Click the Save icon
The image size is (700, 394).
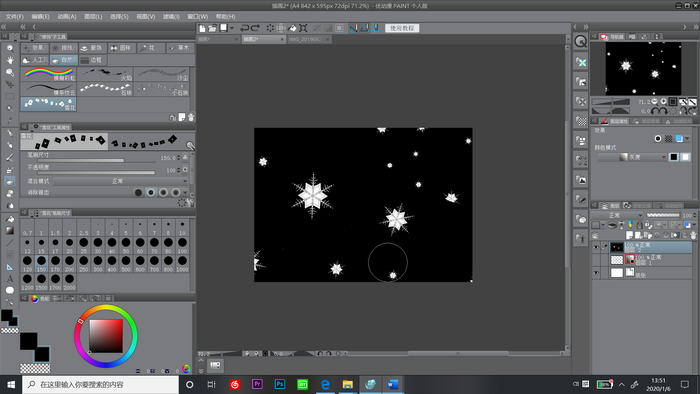pos(224,28)
